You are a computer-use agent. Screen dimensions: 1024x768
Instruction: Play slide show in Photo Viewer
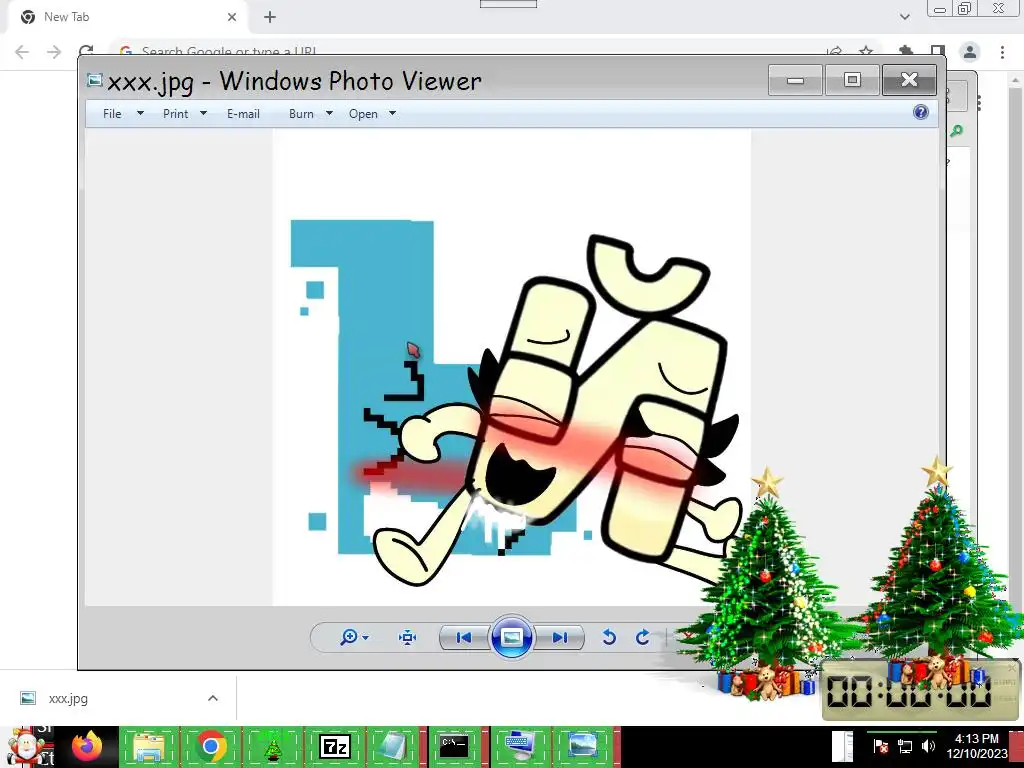511,637
